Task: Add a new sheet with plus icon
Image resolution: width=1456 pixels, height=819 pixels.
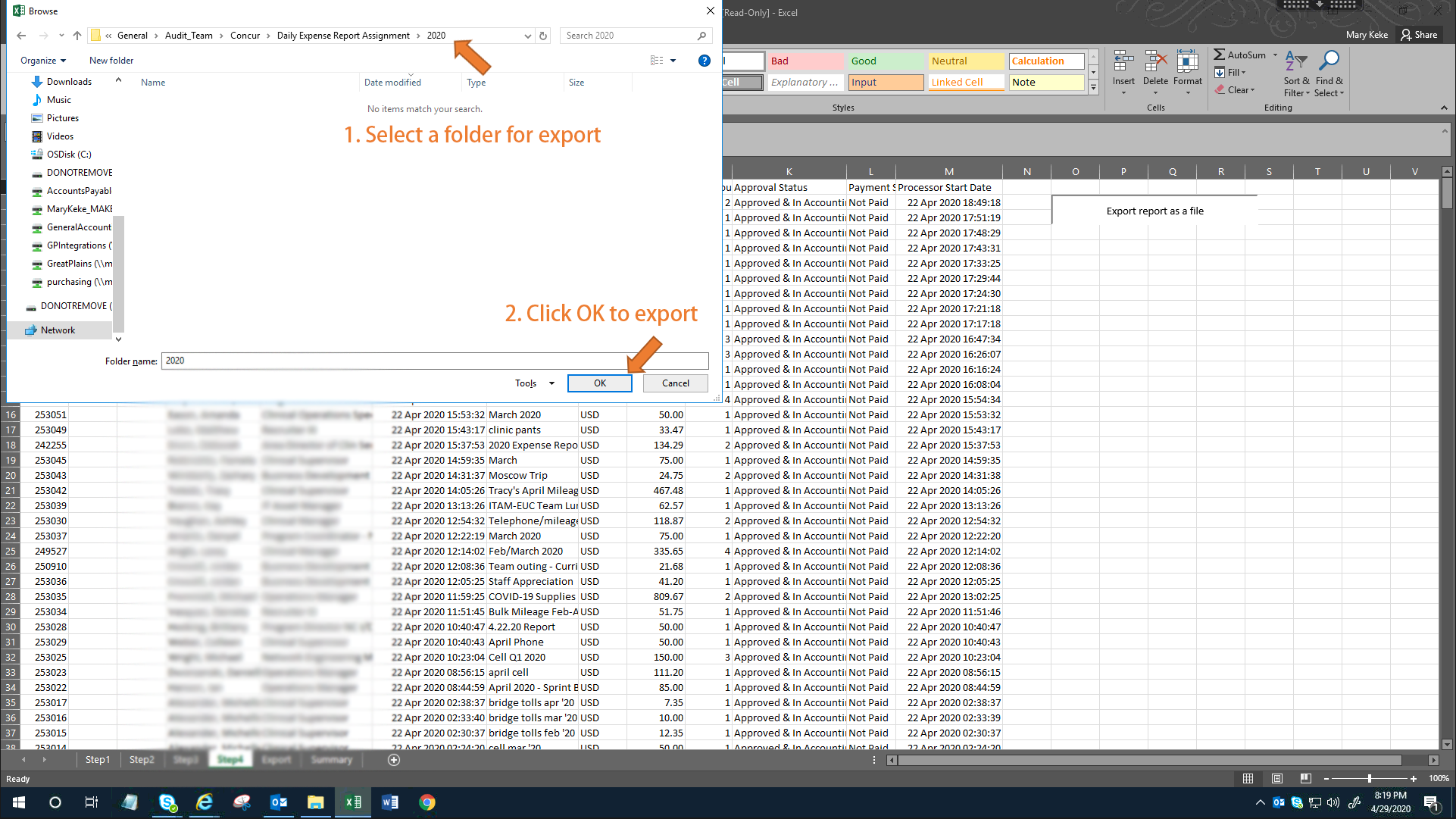Action: [394, 760]
